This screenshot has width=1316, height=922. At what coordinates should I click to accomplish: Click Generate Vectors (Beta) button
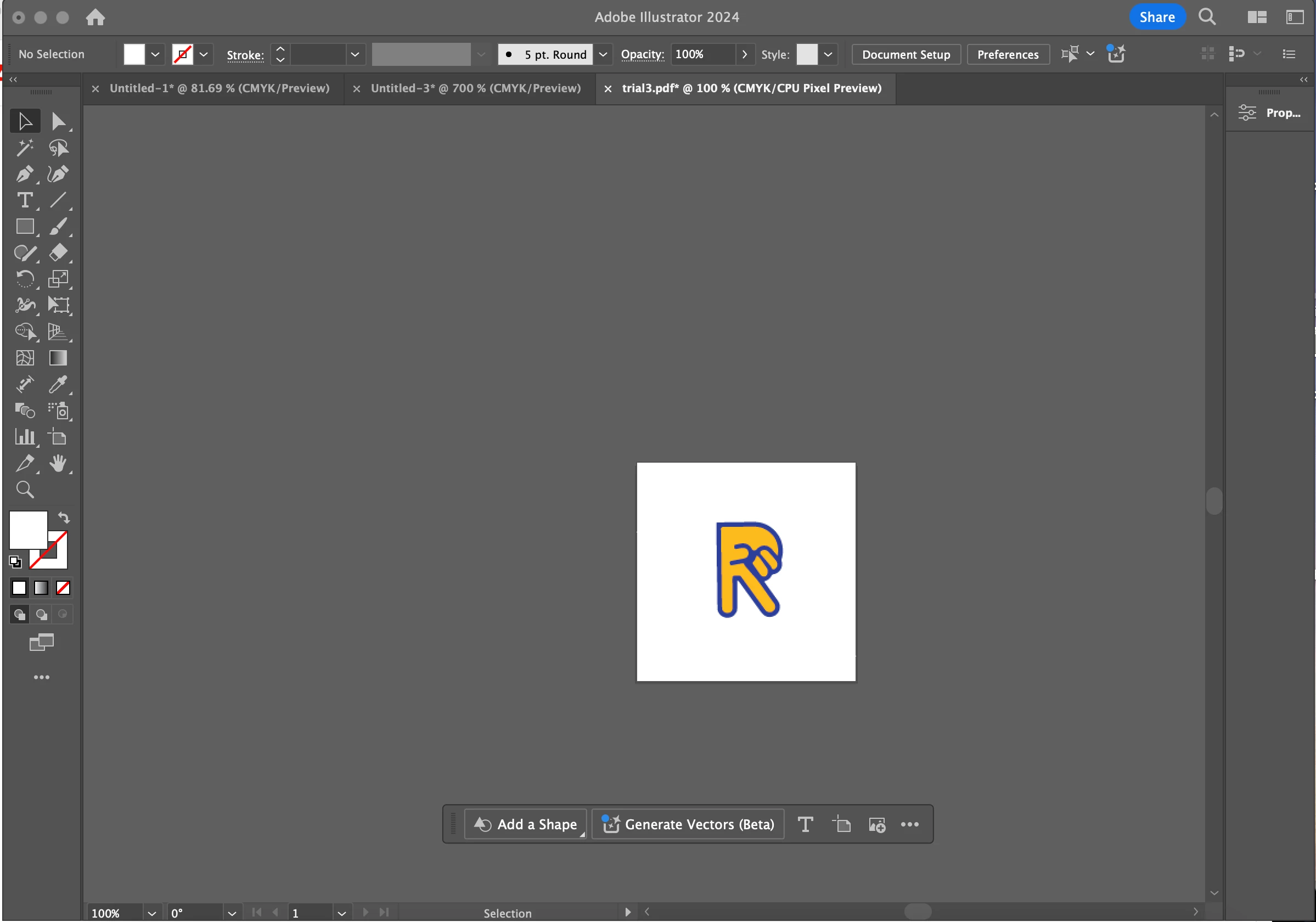pos(687,824)
